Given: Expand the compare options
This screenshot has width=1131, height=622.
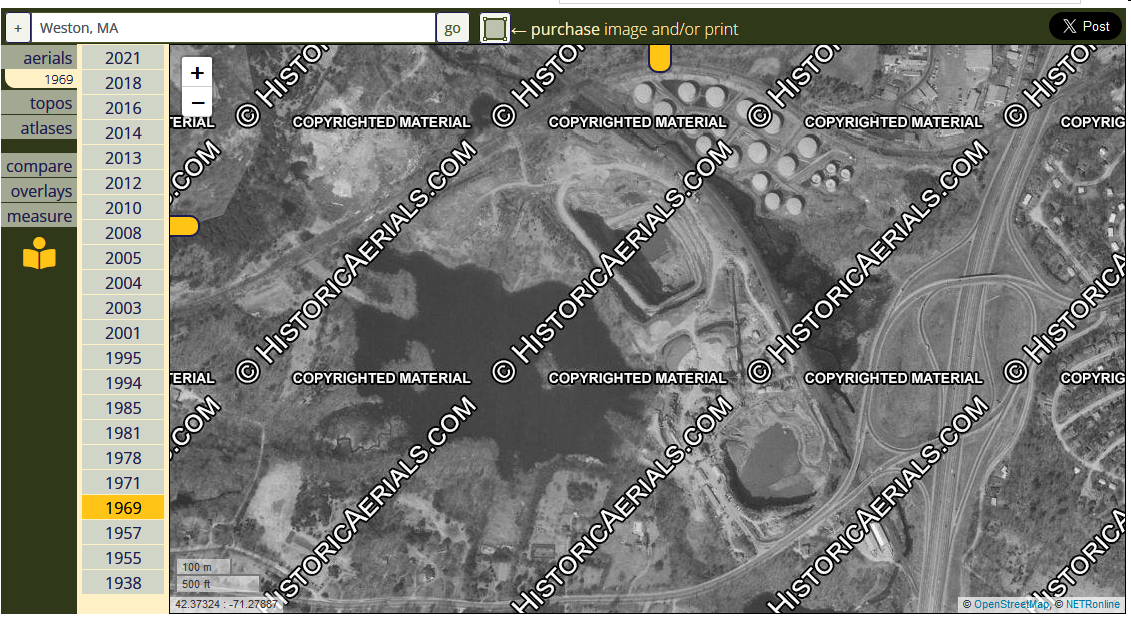Looking at the screenshot, I should (x=39, y=166).
